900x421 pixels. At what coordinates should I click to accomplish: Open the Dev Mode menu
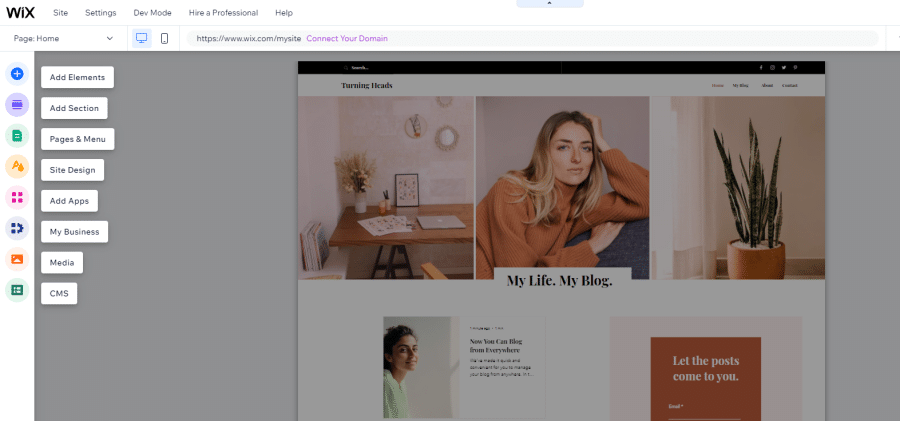point(153,13)
